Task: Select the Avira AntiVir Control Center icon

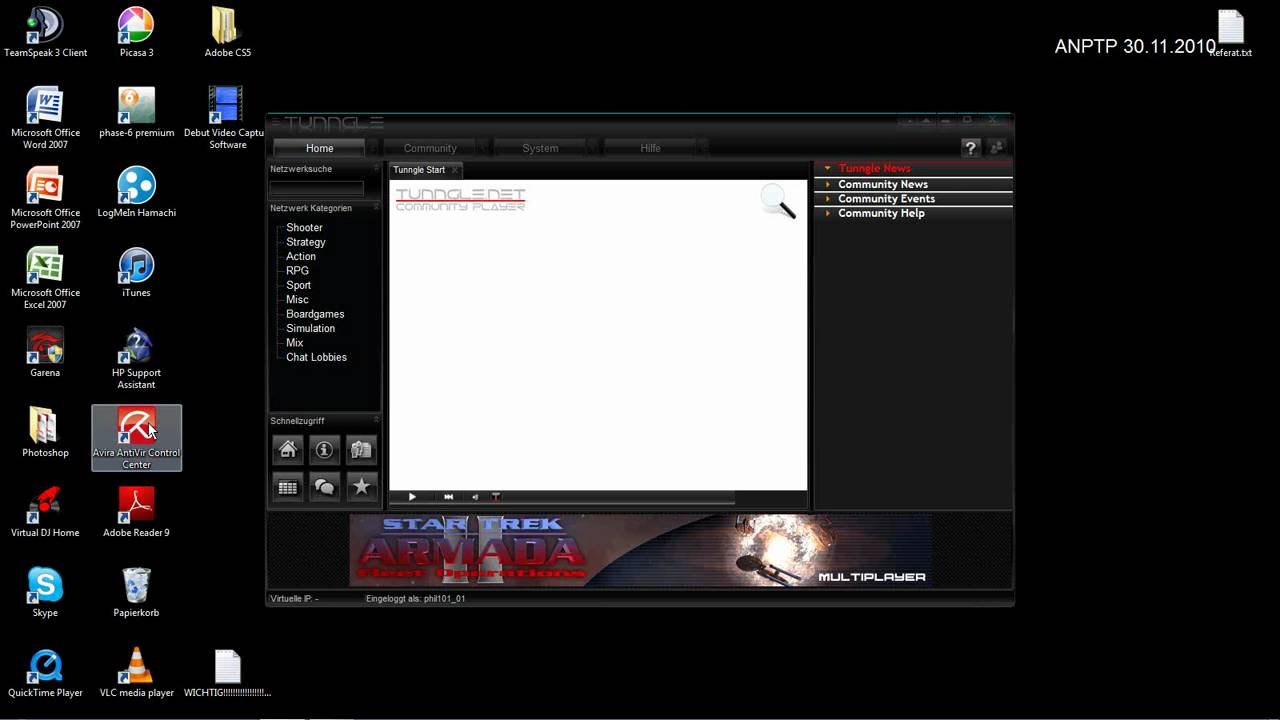Action: [136, 438]
